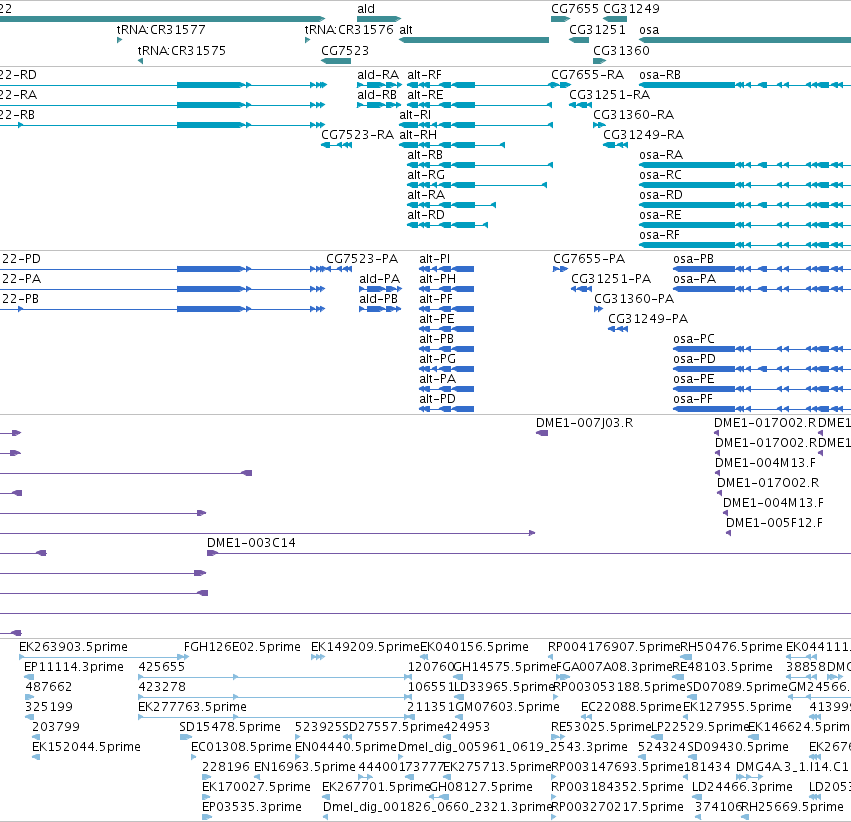Select transcript alt-RB
This screenshot has height=822, width=851.
pos(425,155)
